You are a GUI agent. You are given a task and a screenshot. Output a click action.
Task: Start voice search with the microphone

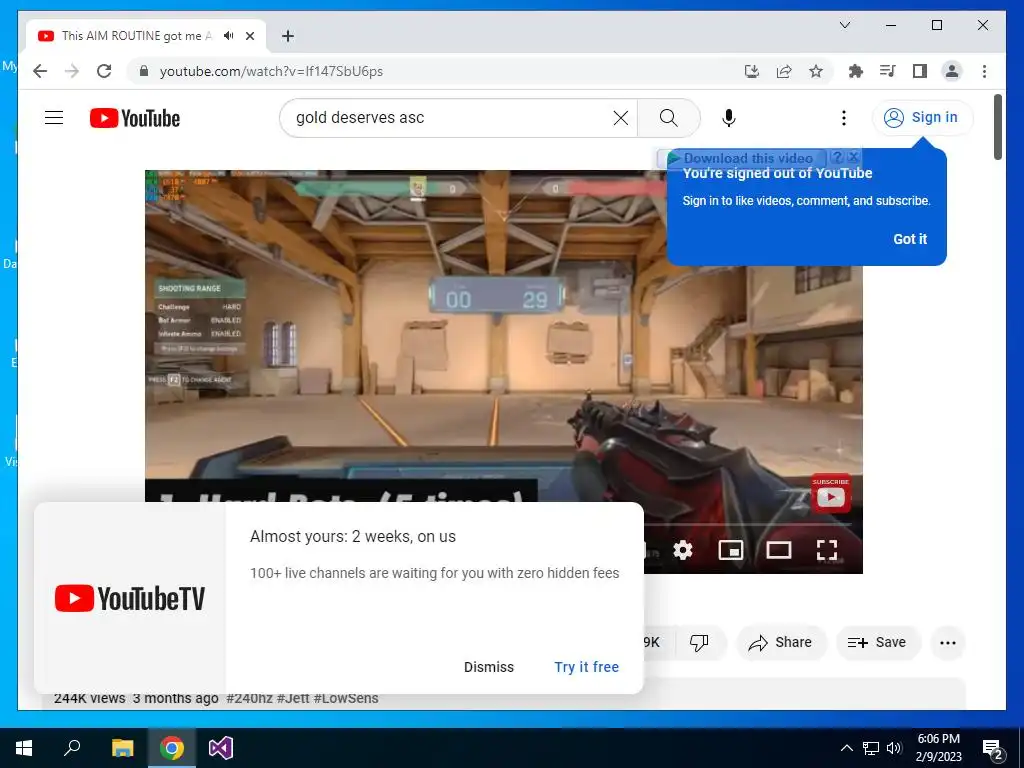[729, 118]
